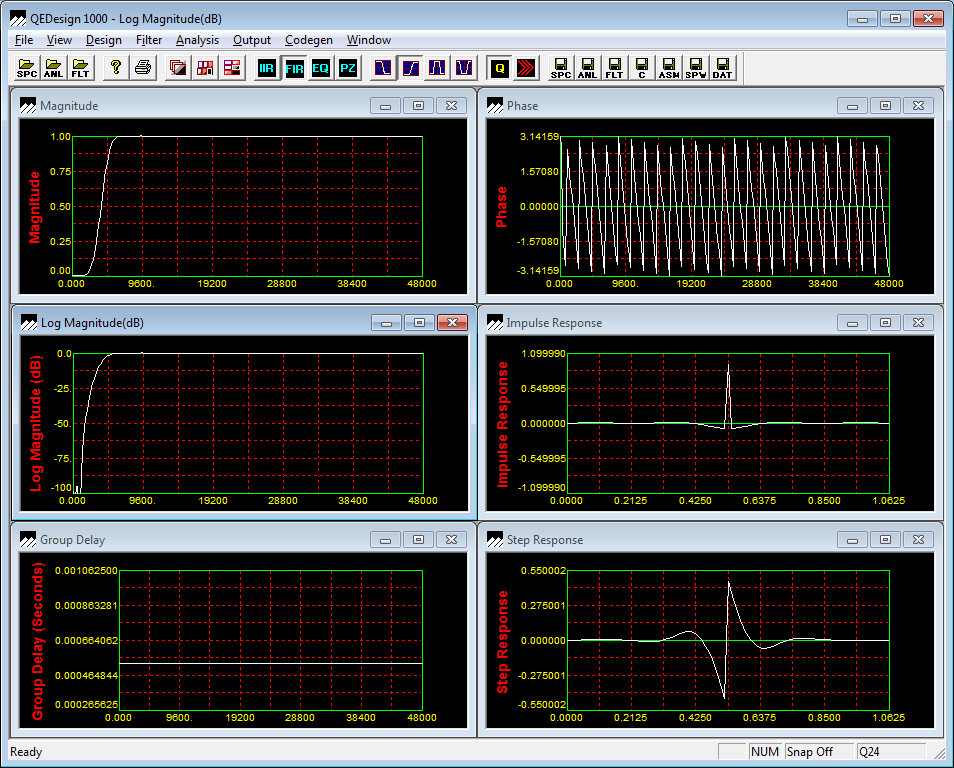Image resolution: width=954 pixels, height=768 pixels.
Task: Toggle the lowpass filter type button
Action: [x=384, y=68]
